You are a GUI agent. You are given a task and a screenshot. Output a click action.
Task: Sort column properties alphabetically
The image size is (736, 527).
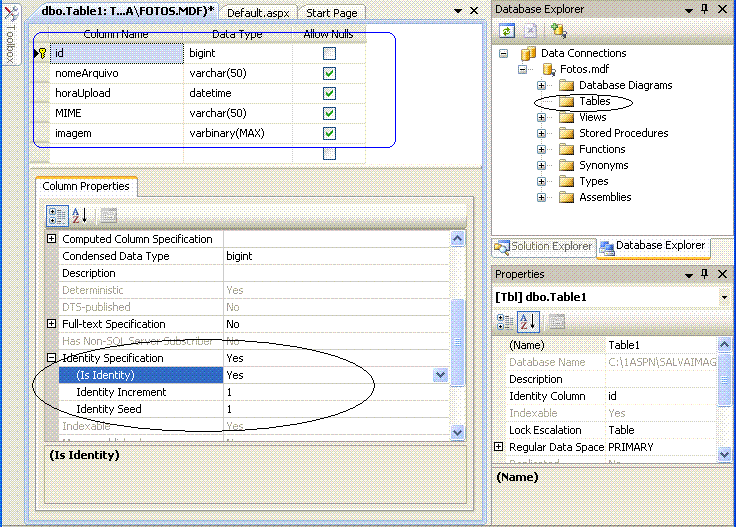click(x=79, y=215)
